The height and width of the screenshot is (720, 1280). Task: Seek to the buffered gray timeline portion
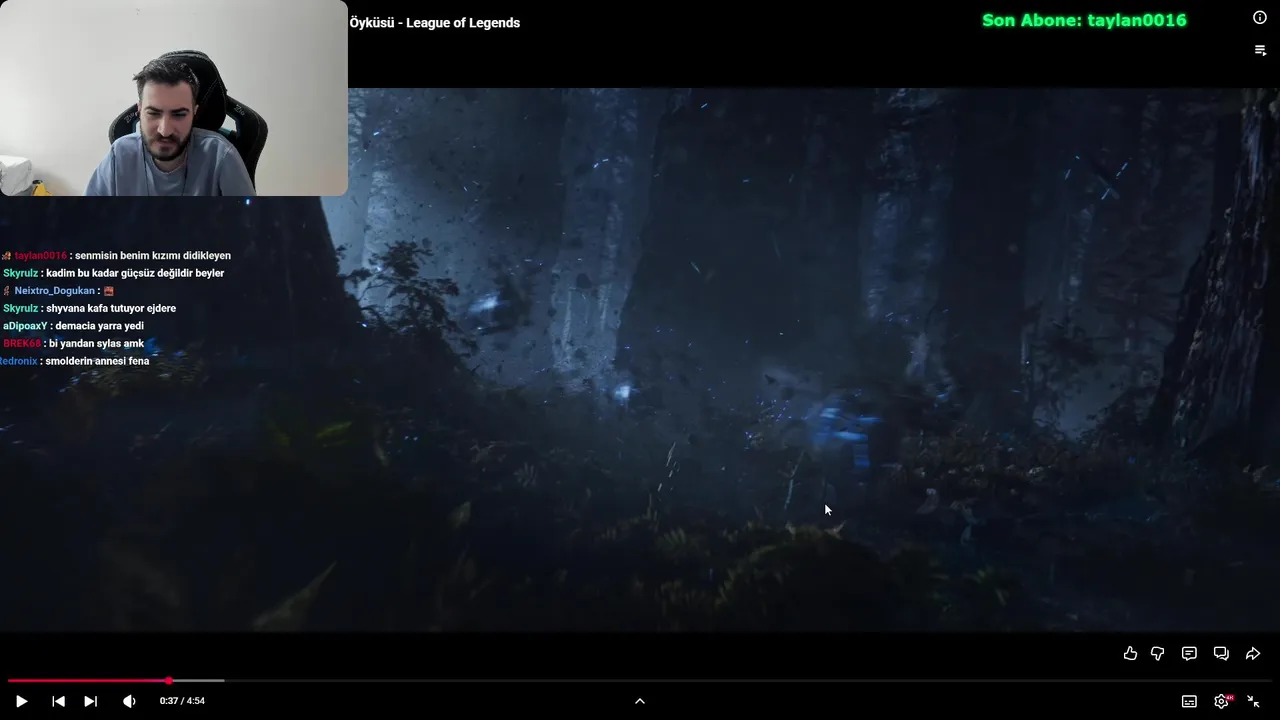(200, 681)
